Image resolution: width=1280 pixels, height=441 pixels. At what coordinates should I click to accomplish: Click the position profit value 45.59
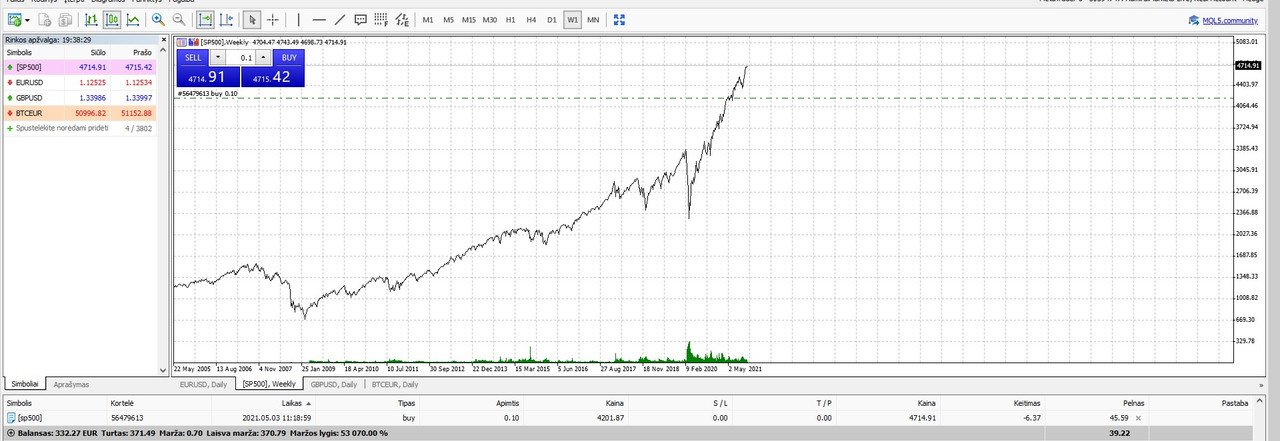1120,417
